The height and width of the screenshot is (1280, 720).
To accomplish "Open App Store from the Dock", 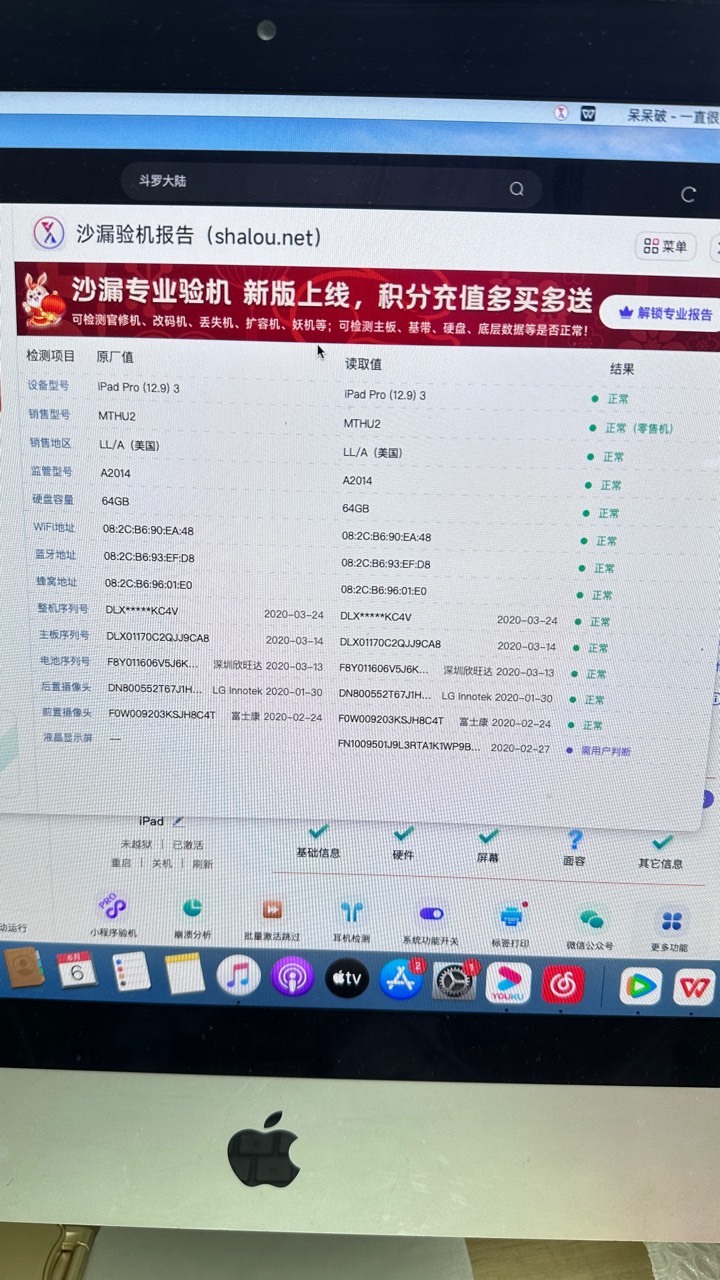I will (x=401, y=980).
